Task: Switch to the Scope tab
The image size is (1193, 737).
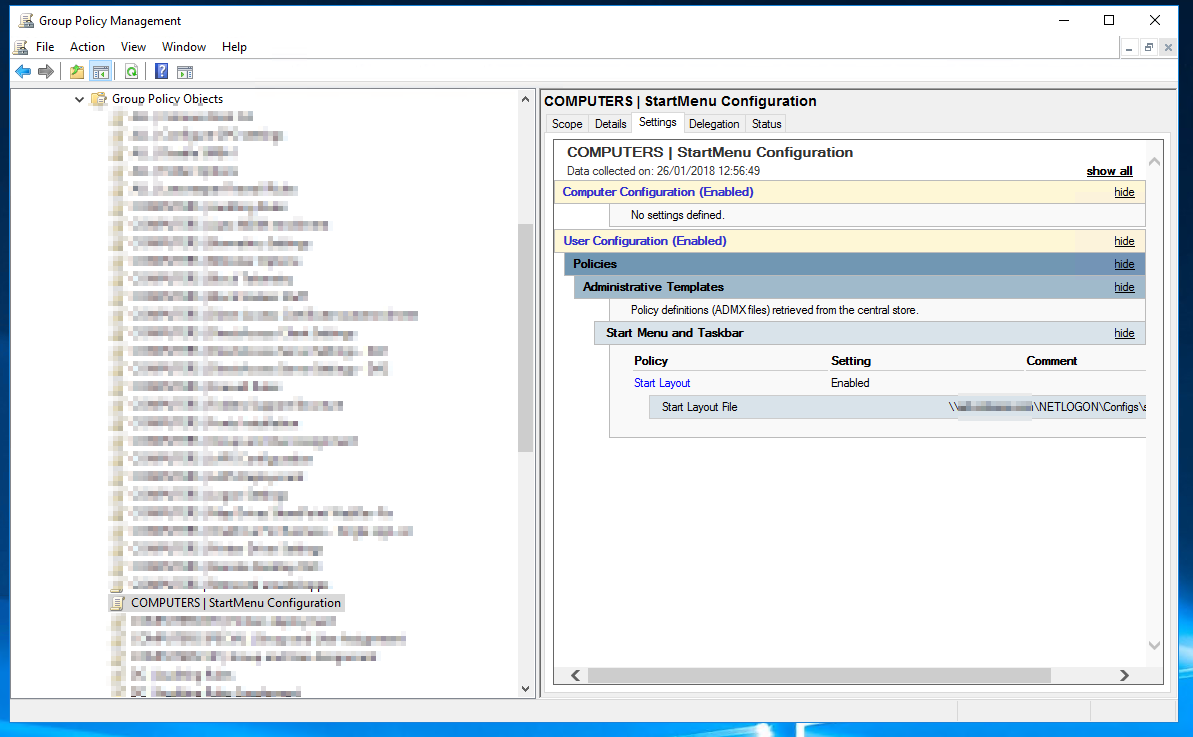Action: pos(567,124)
